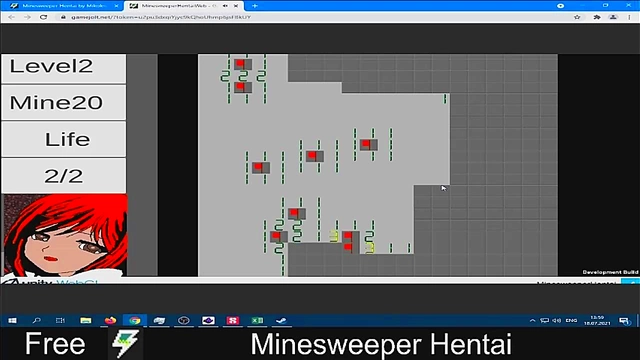The width and height of the screenshot is (640, 360).
Task: Open Excel from the taskbar
Action: click(x=257, y=320)
